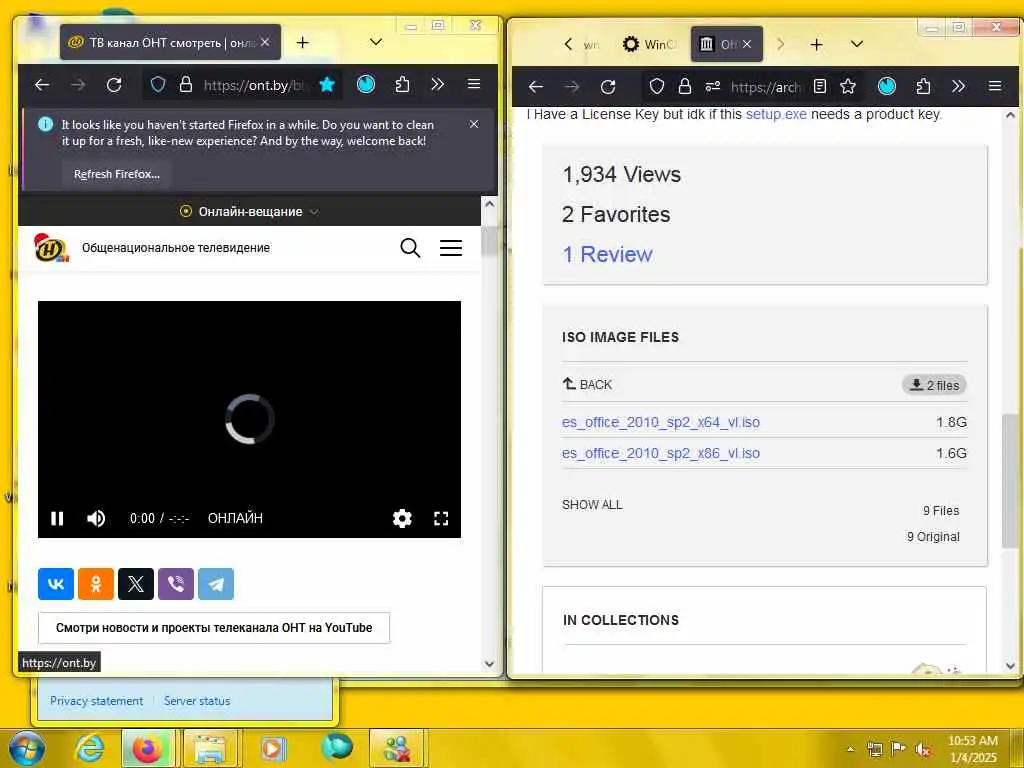Mute the video player volume
Screen dimensions: 1024x768
tap(96, 519)
